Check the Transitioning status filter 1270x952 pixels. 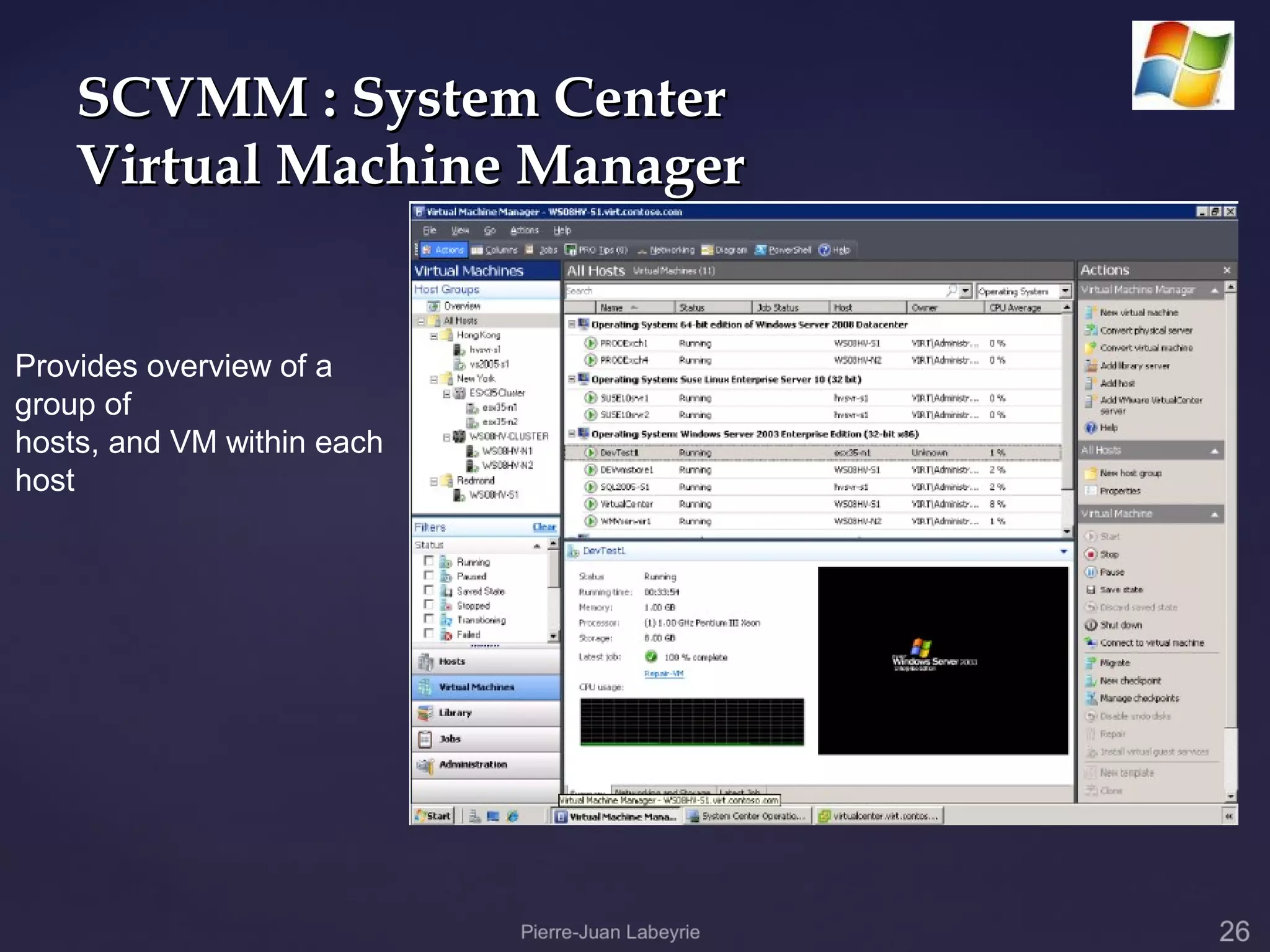(x=429, y=619)
